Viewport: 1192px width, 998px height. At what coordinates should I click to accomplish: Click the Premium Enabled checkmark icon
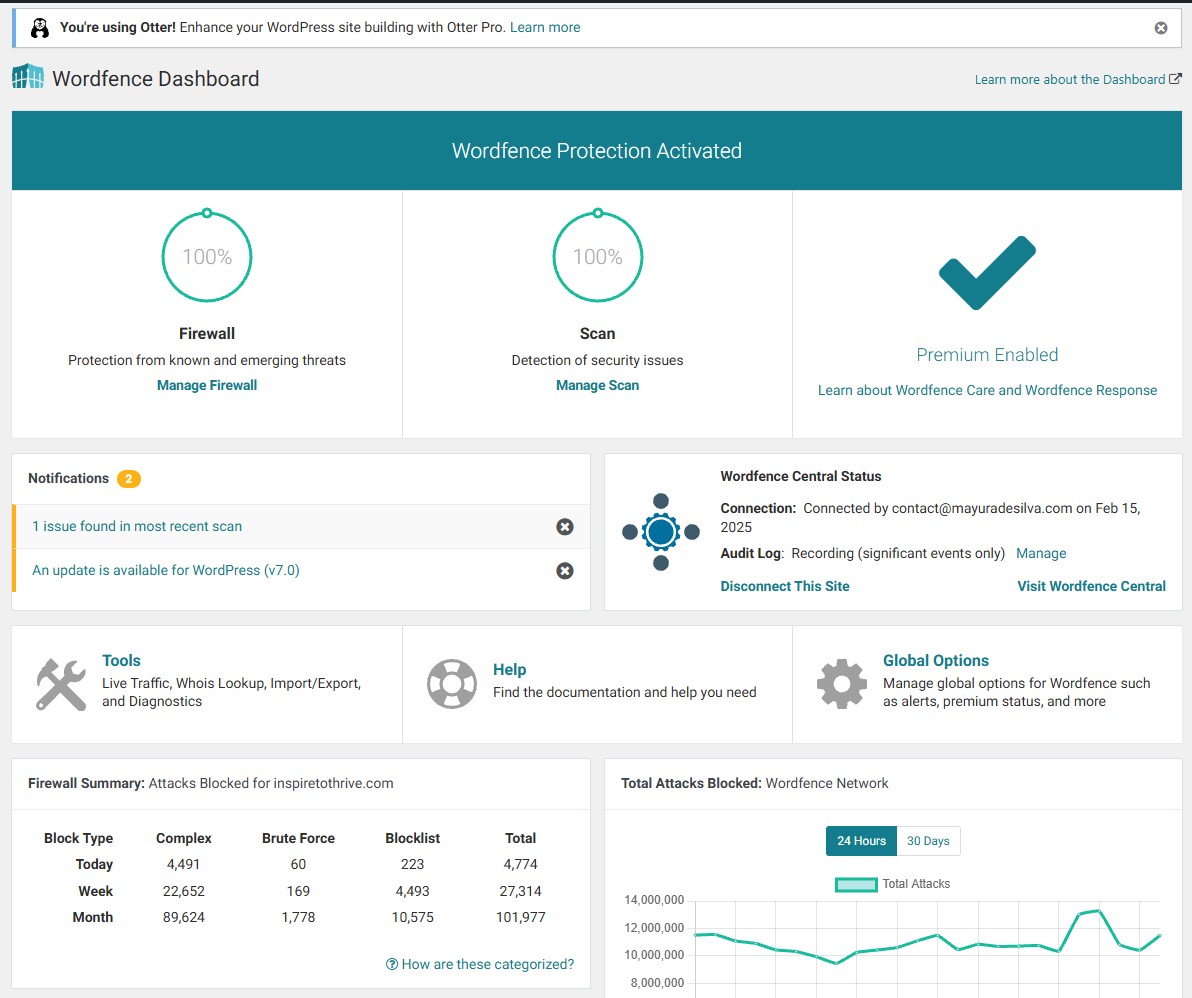coord(987,272)
